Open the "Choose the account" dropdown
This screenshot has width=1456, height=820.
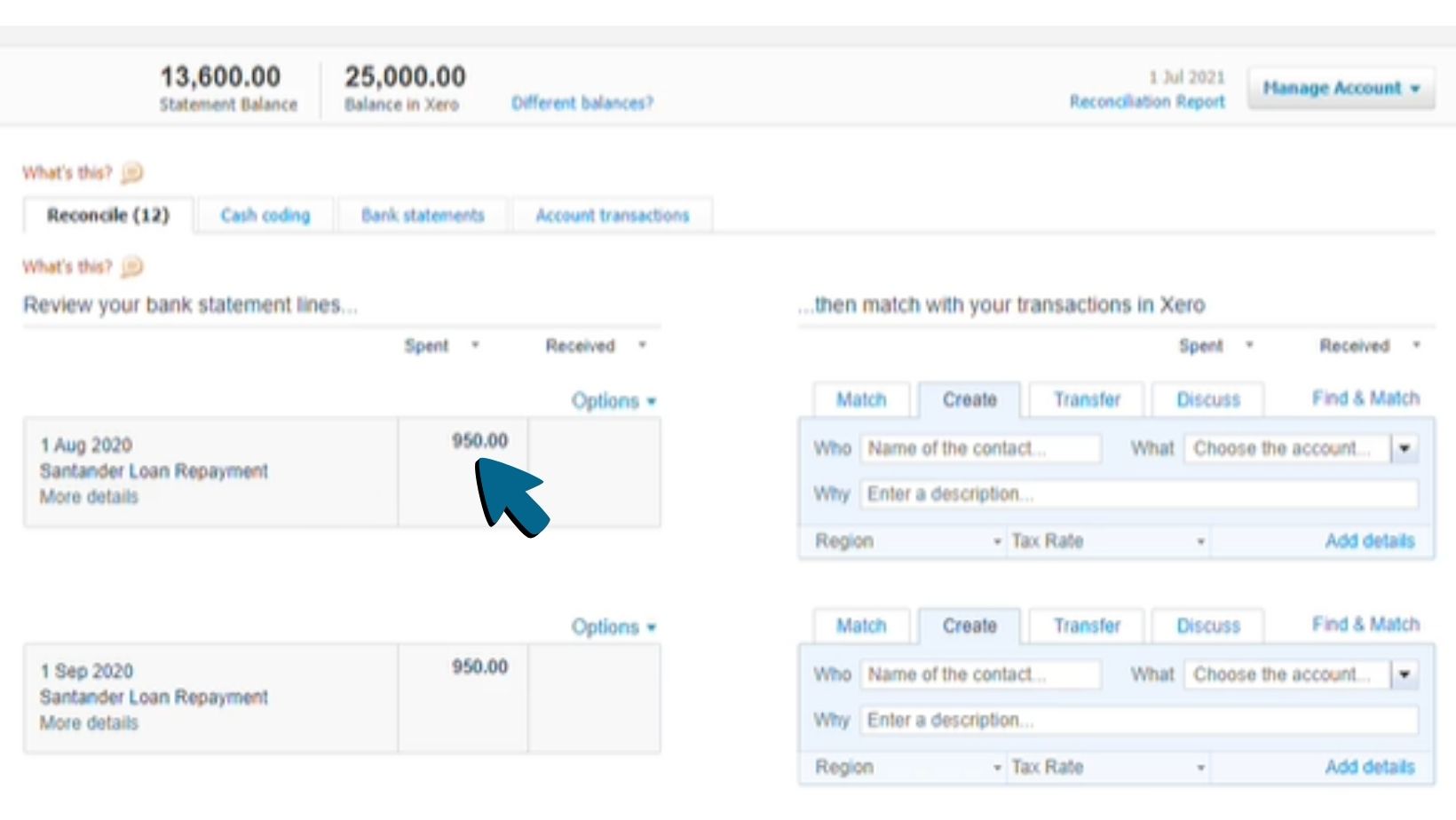click(1405, 448)
